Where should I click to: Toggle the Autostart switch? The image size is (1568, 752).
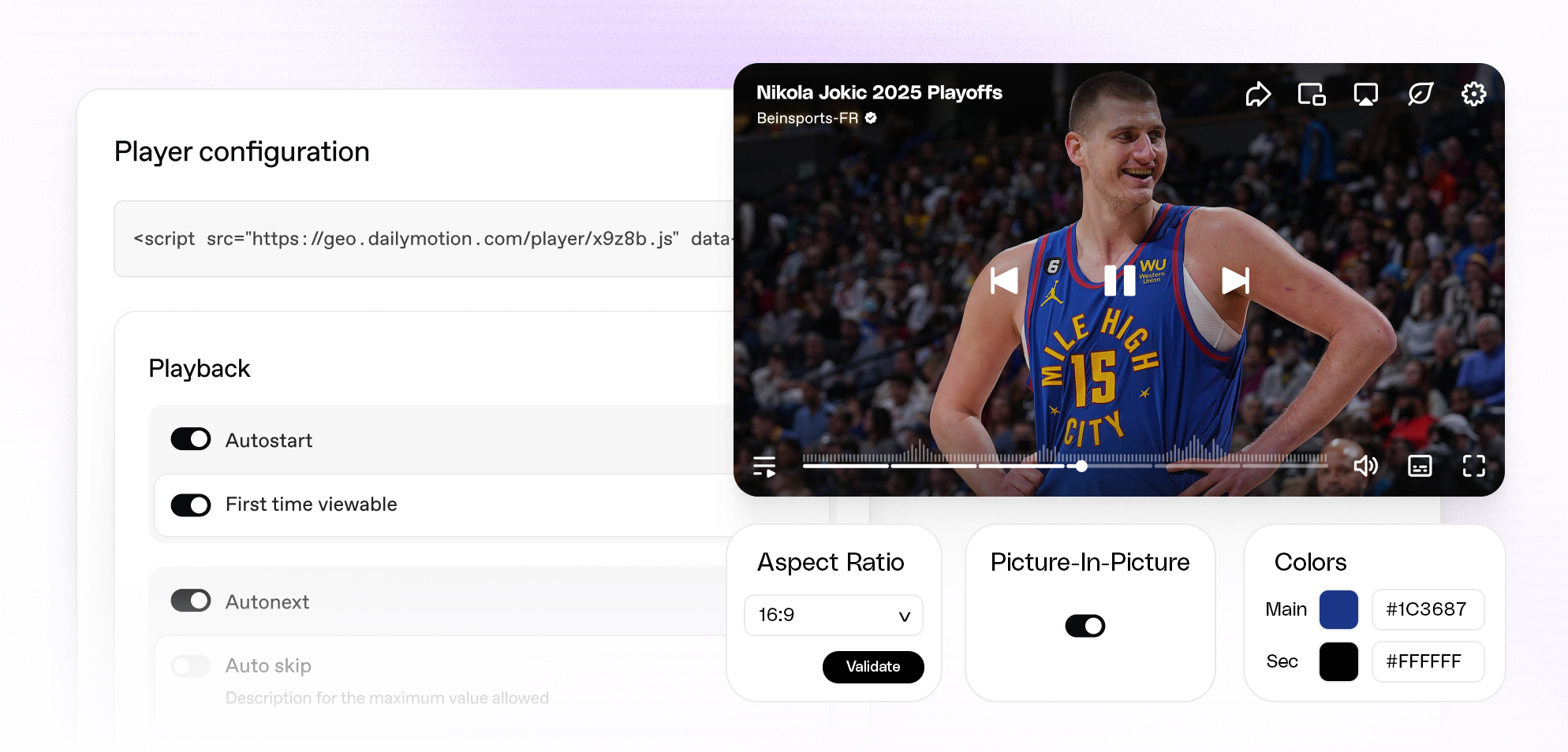tap(191, 439)
